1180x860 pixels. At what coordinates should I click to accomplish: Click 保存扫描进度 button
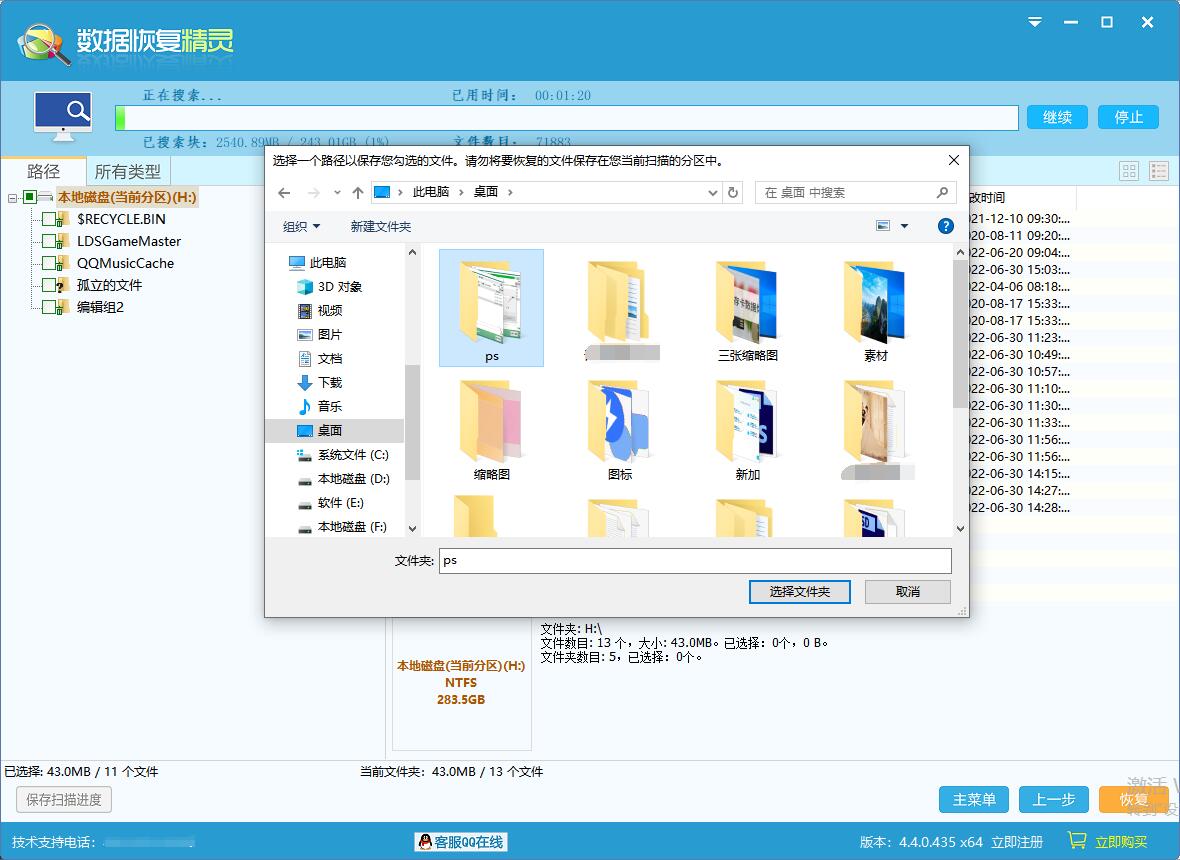(x=64, y=800)
